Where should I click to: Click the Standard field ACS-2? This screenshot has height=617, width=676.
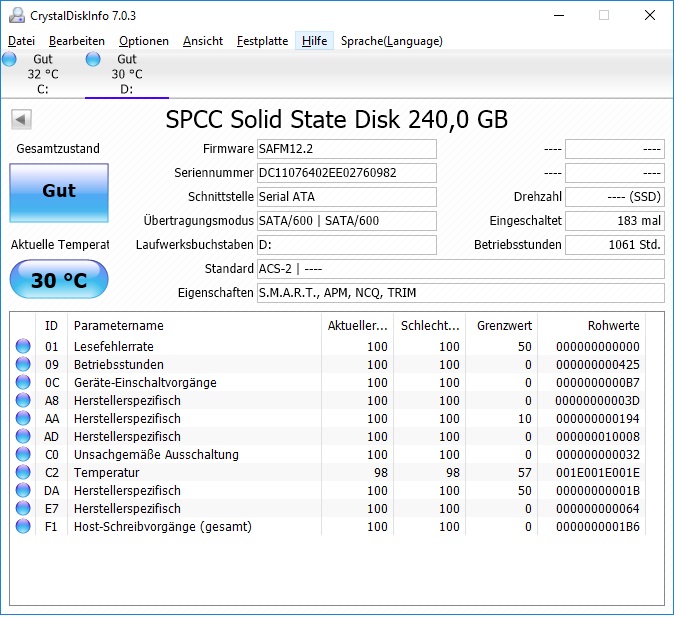(x=460, y=269)
